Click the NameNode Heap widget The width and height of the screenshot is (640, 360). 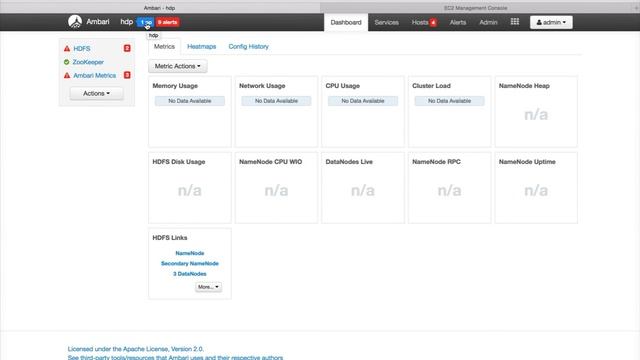[536, 112]
